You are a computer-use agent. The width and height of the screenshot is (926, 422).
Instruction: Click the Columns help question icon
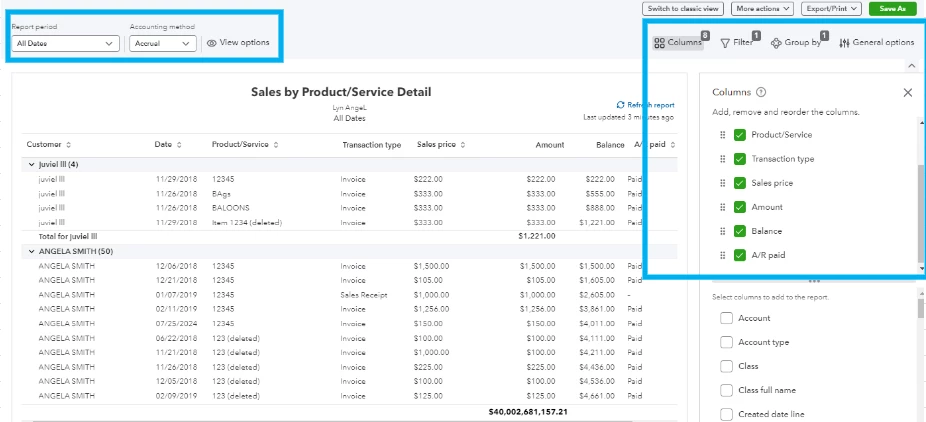(761, 92)
